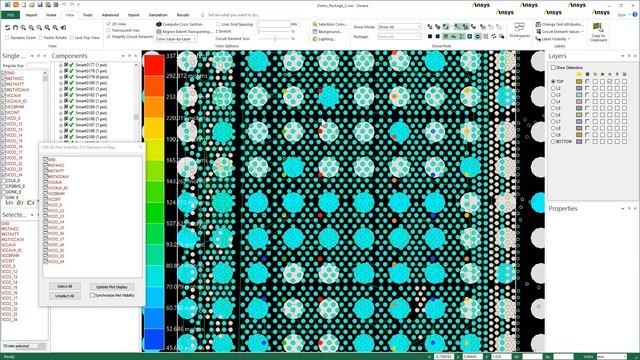The image size is (640, 360).
Task: Check Show Dielectrics in the Layers panel
Action: (x=553, y=68)
